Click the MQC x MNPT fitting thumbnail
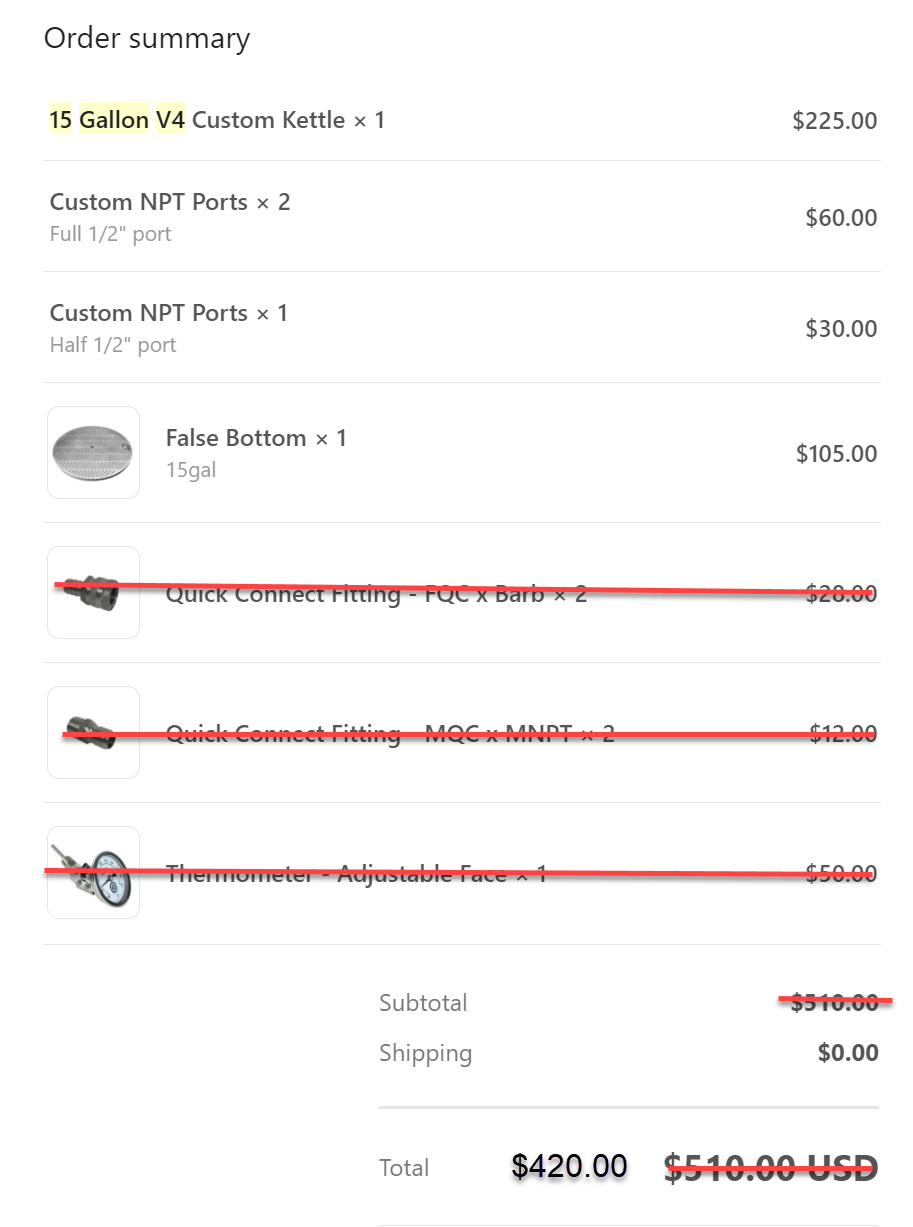This screenshot has width=913, height=1227. [x=93, y=732]
